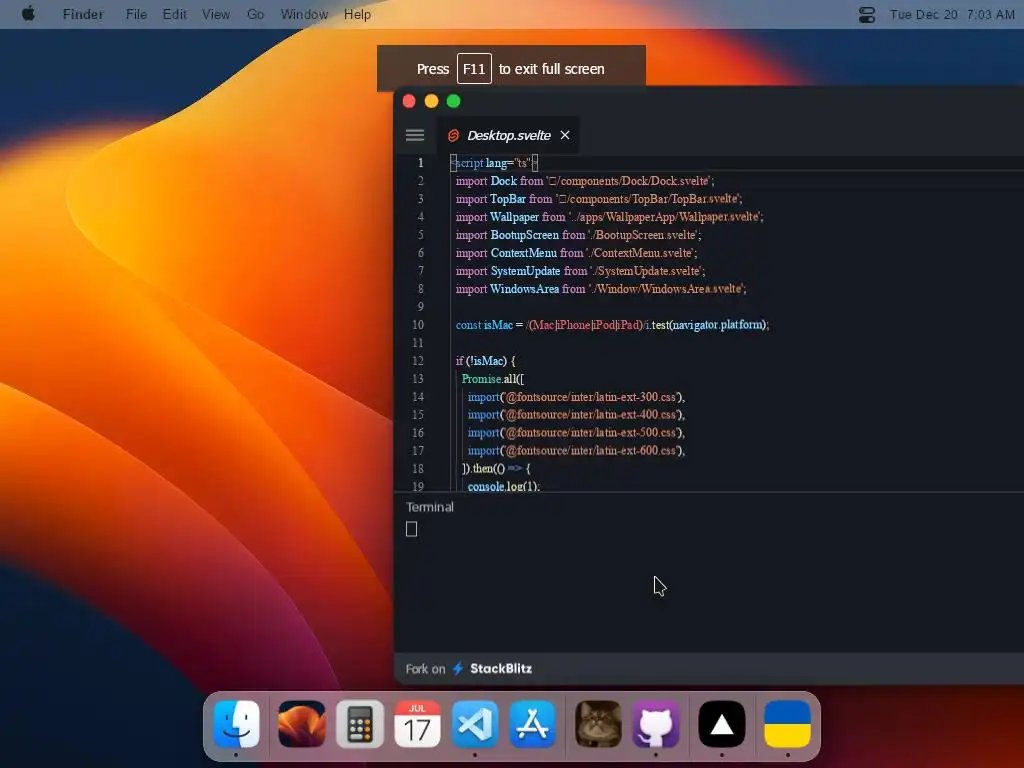Screen dimensions: 1024x768
Task: Click the latin-ext-300.css import line
Action: point(576,396)
